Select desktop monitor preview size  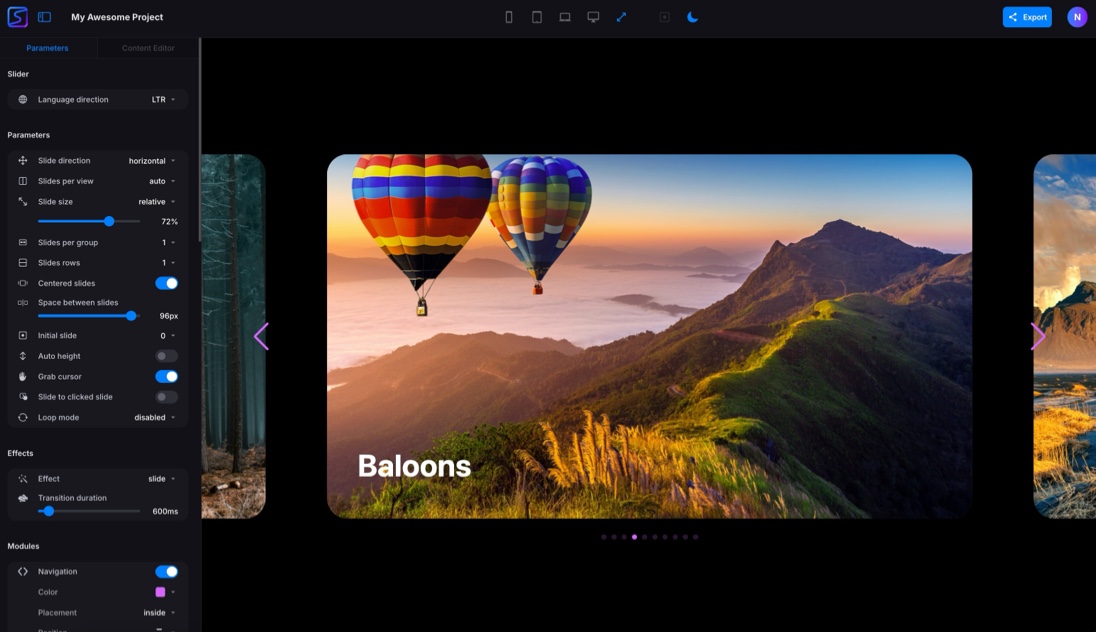click(x=593, y=17)
